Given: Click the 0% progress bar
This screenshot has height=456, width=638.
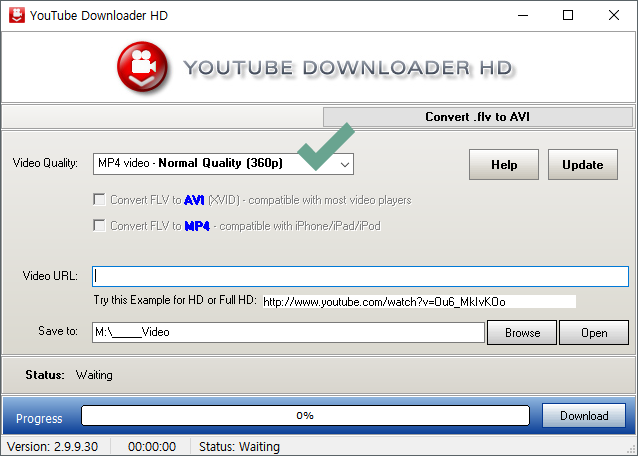Looking at the screenshot, I should [305, 415].
